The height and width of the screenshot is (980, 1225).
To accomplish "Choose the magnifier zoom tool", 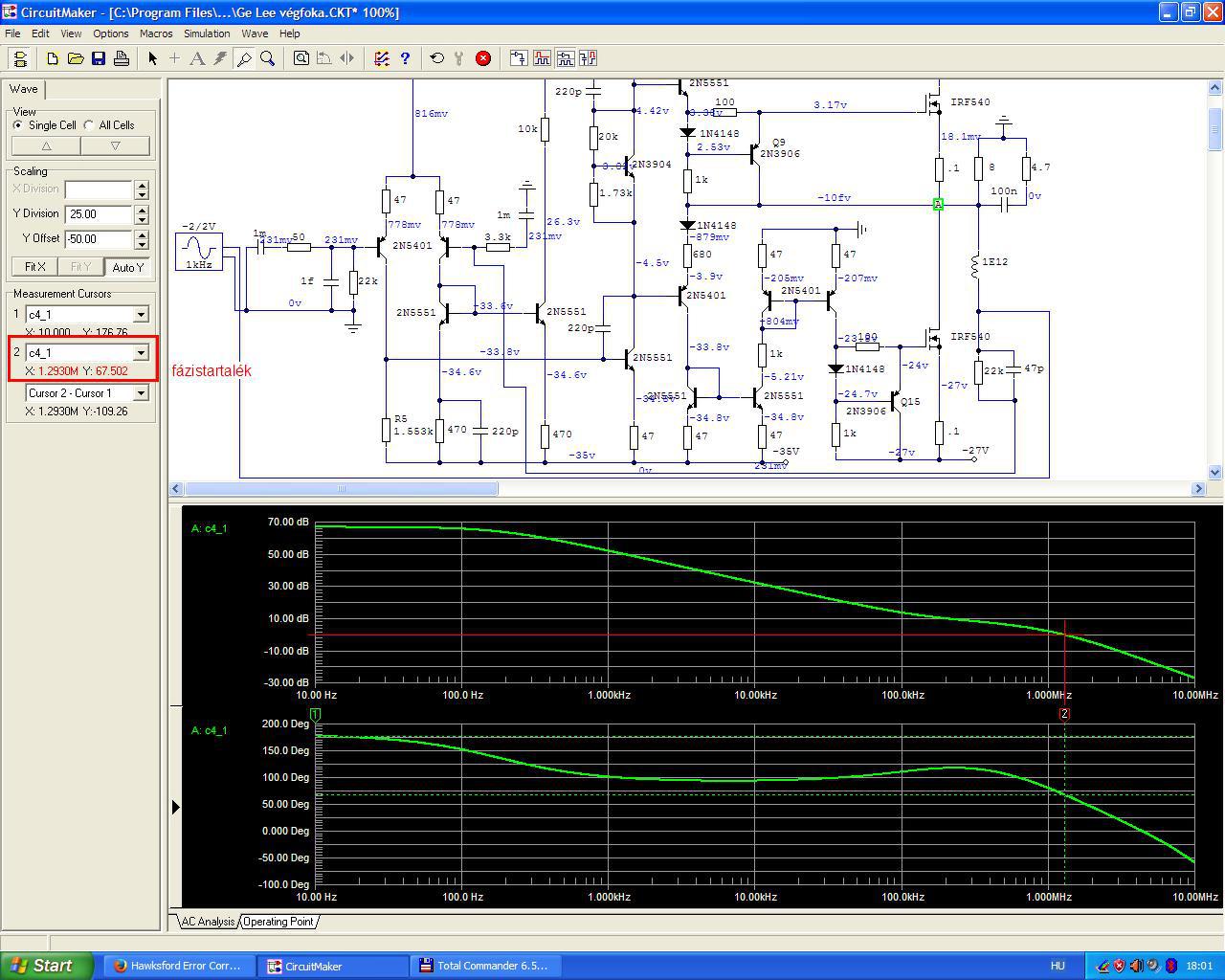I will (268, 58).
